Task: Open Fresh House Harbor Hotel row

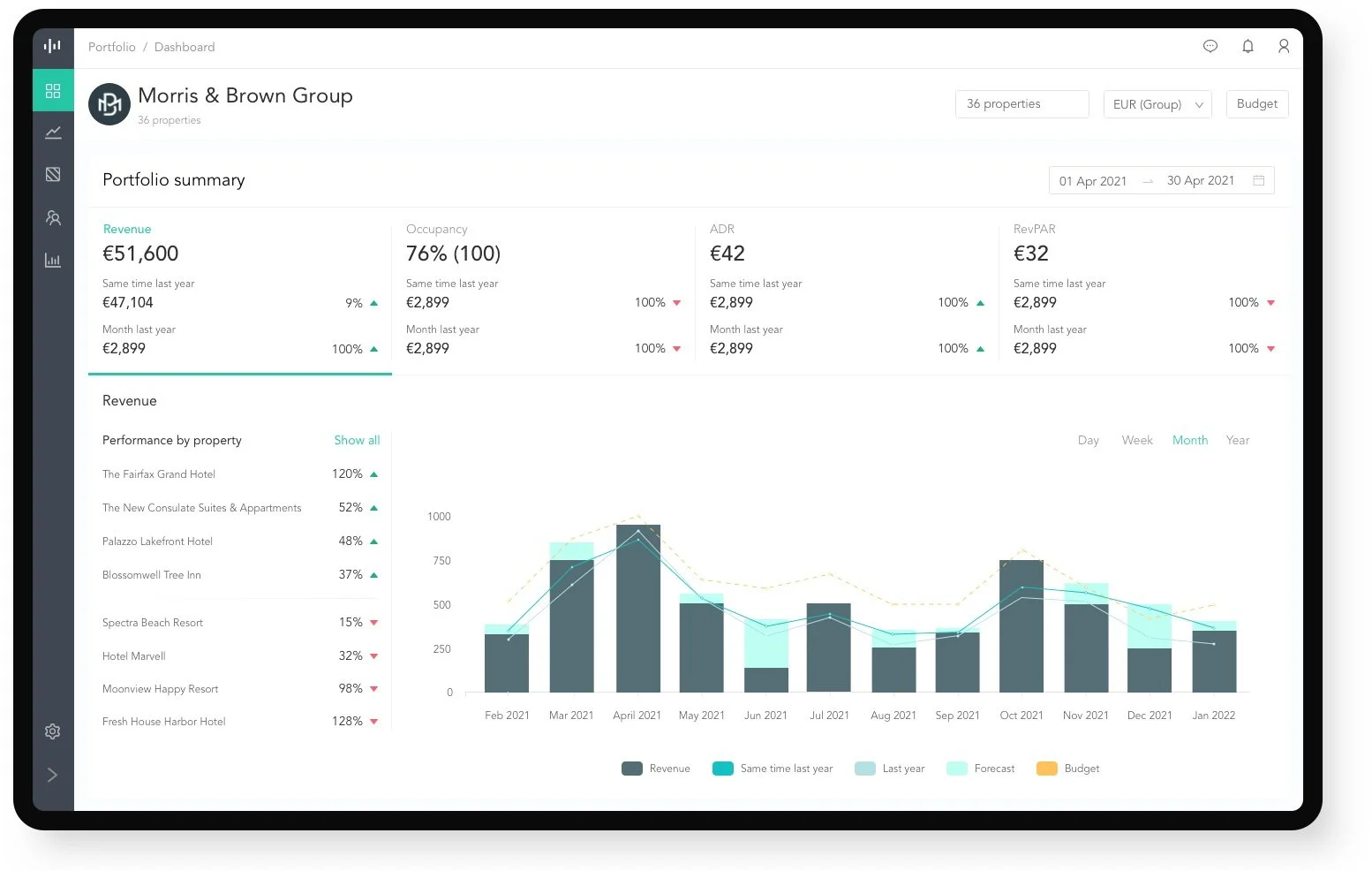Action: tap(240, 722)
